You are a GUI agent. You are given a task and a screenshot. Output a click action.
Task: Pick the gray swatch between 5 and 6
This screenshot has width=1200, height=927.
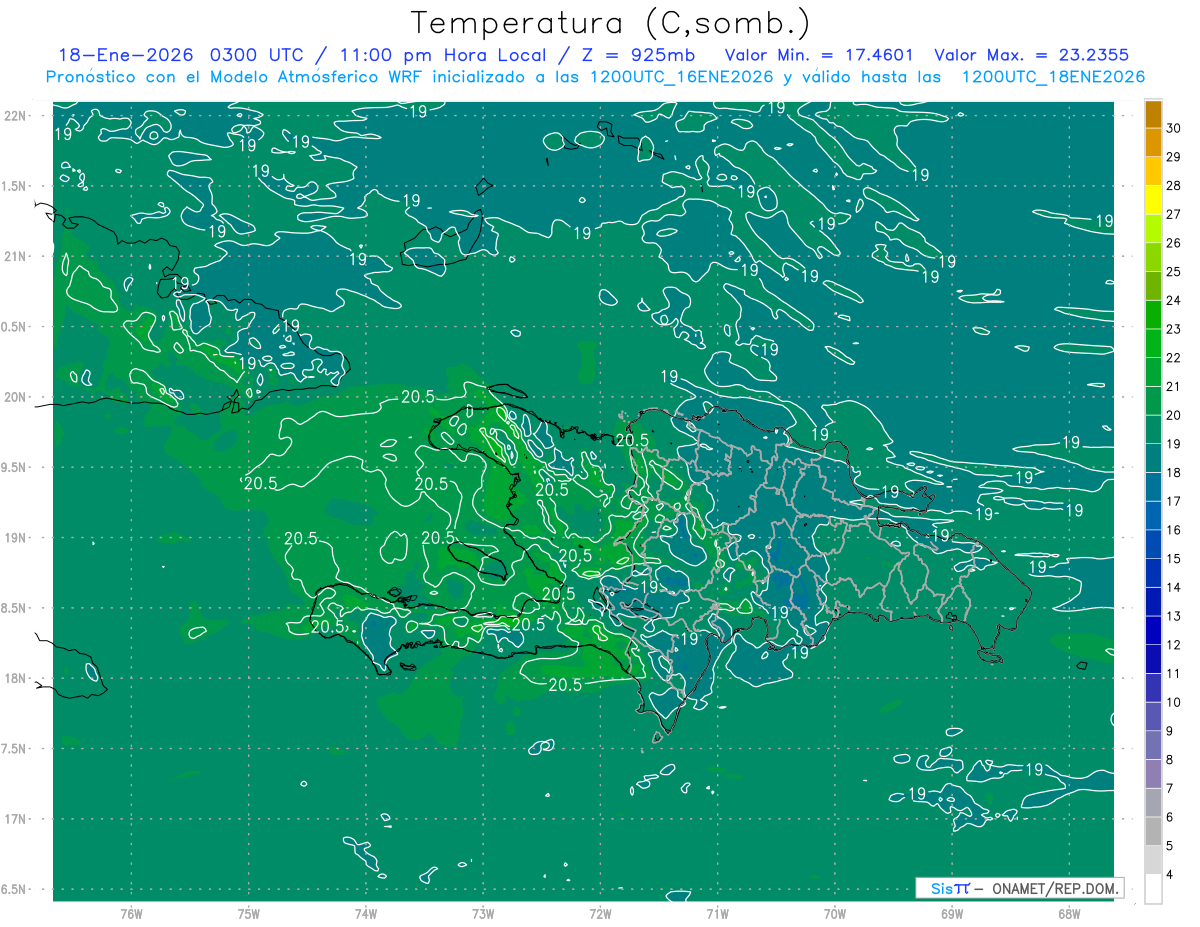[x=1153, y=831]
